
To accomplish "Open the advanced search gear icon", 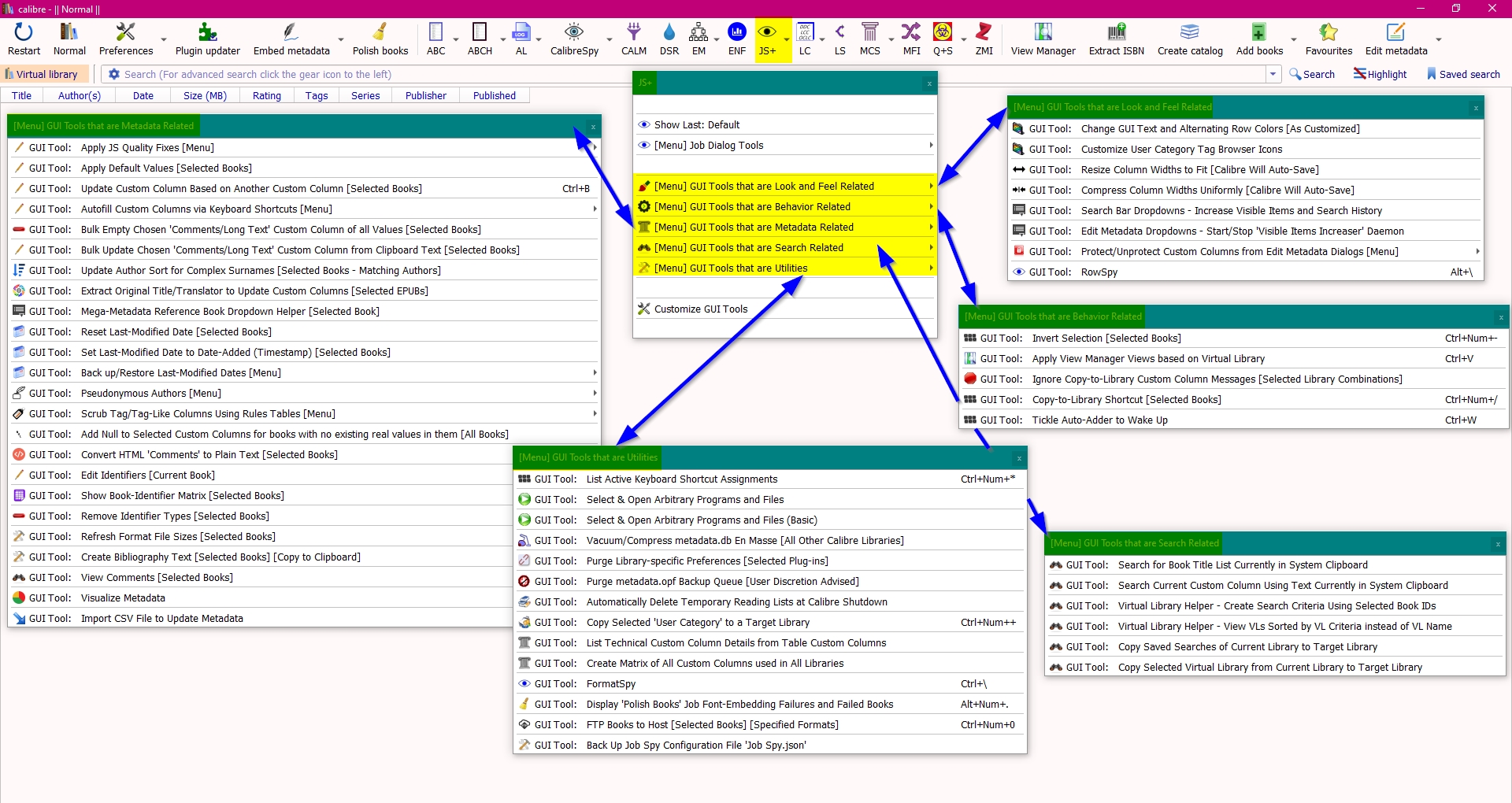I will [x=114, y=74].
